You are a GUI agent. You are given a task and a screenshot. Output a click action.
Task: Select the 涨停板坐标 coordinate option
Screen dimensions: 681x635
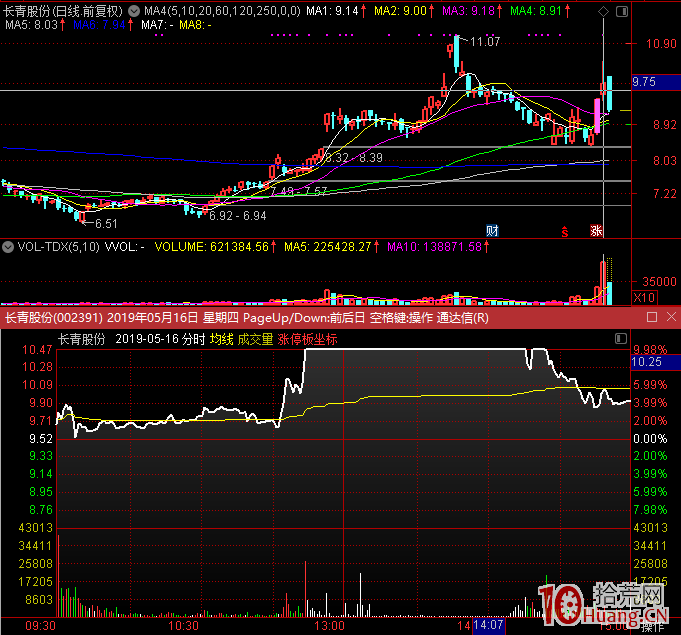pos(307,339)
